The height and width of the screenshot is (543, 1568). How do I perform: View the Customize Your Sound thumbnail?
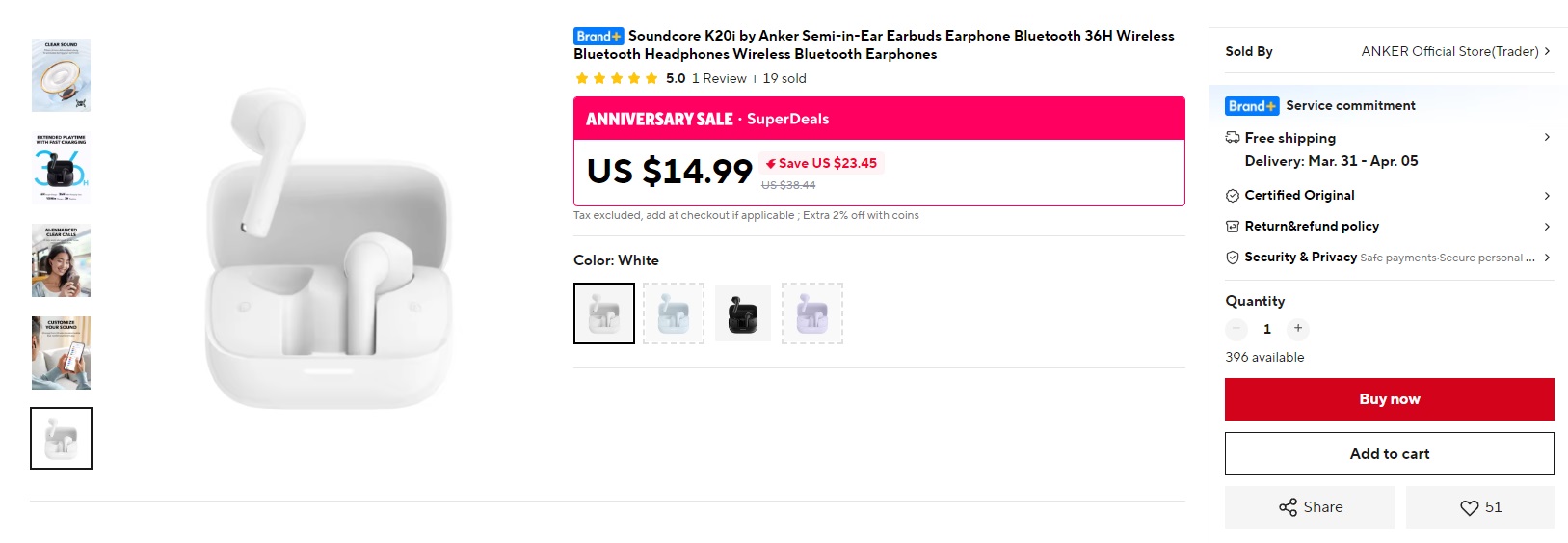[61, 353]
